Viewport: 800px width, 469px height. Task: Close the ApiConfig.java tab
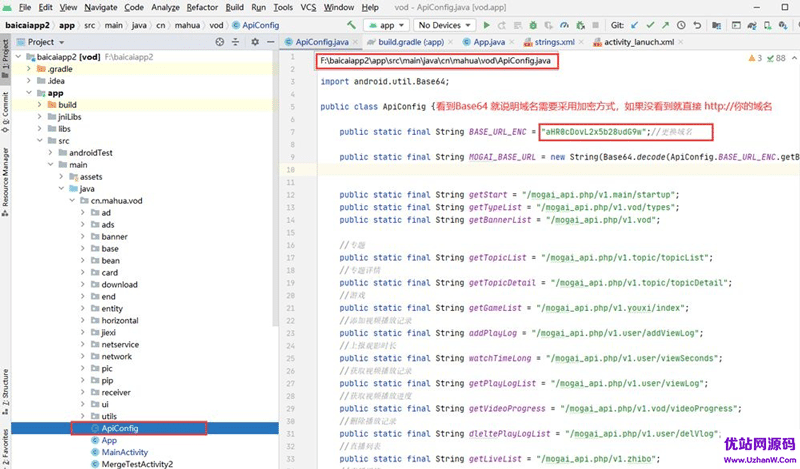(356, 42)
